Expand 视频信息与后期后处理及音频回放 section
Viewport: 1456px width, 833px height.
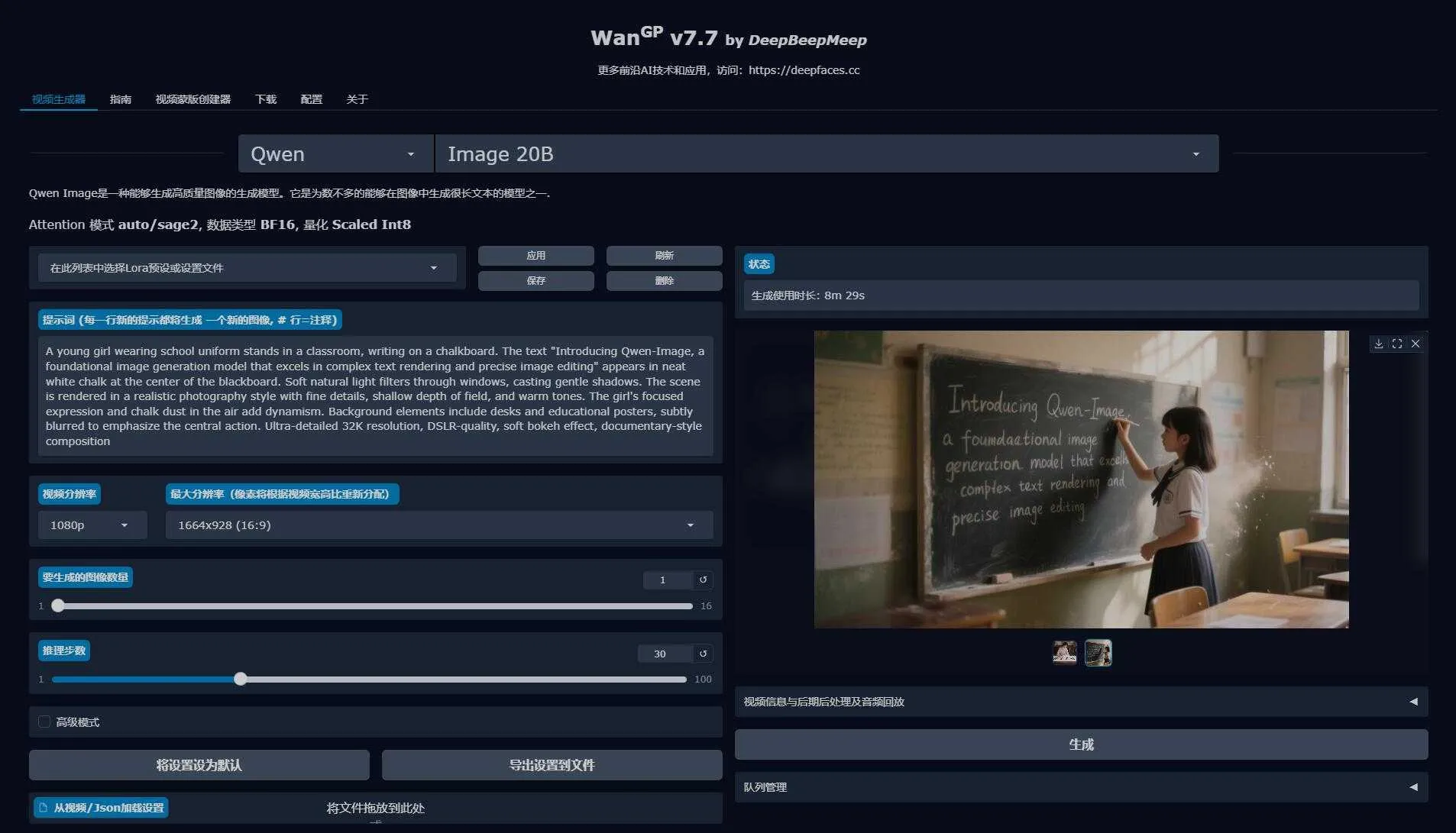[1081, 702]
